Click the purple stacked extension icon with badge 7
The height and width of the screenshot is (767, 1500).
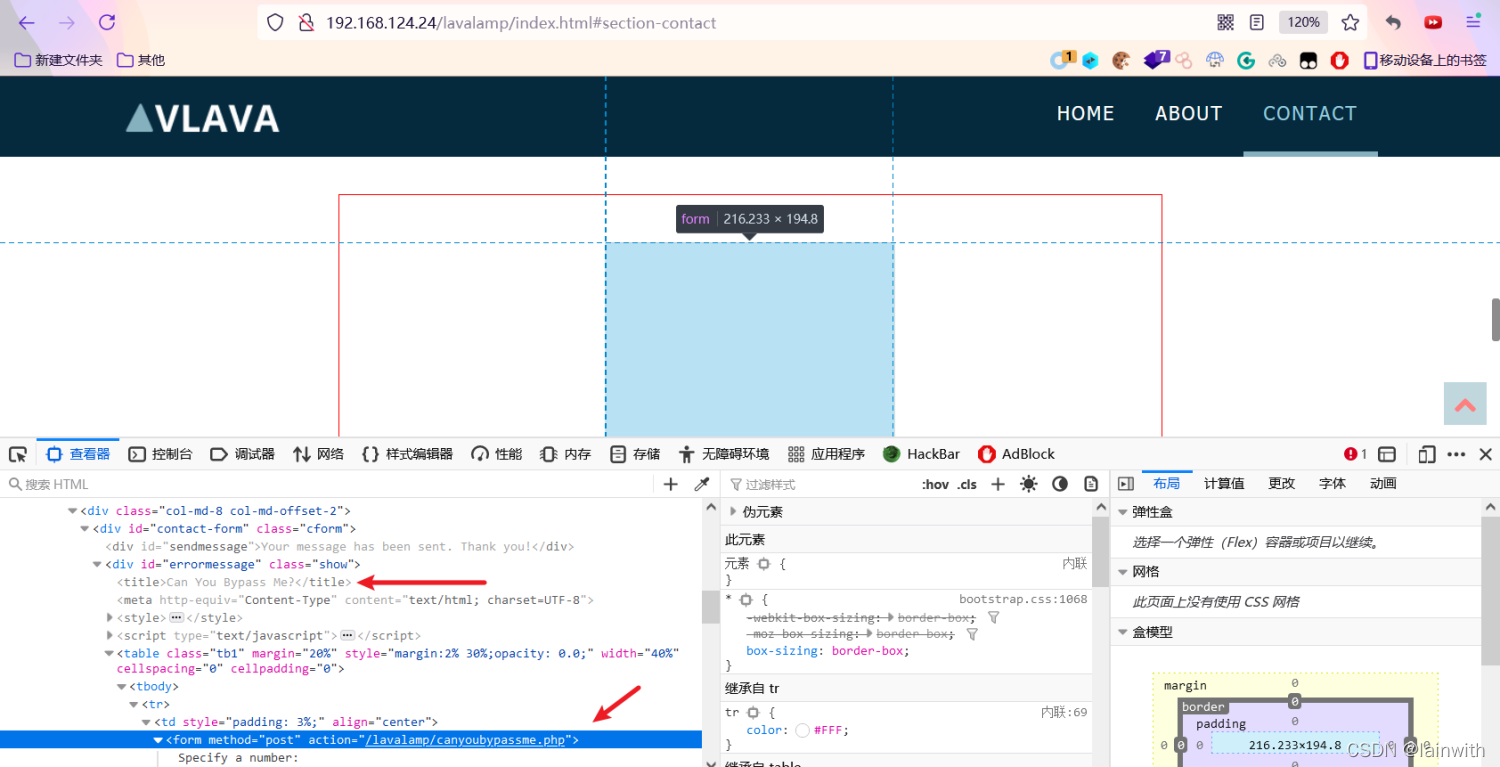point(1156,60)
